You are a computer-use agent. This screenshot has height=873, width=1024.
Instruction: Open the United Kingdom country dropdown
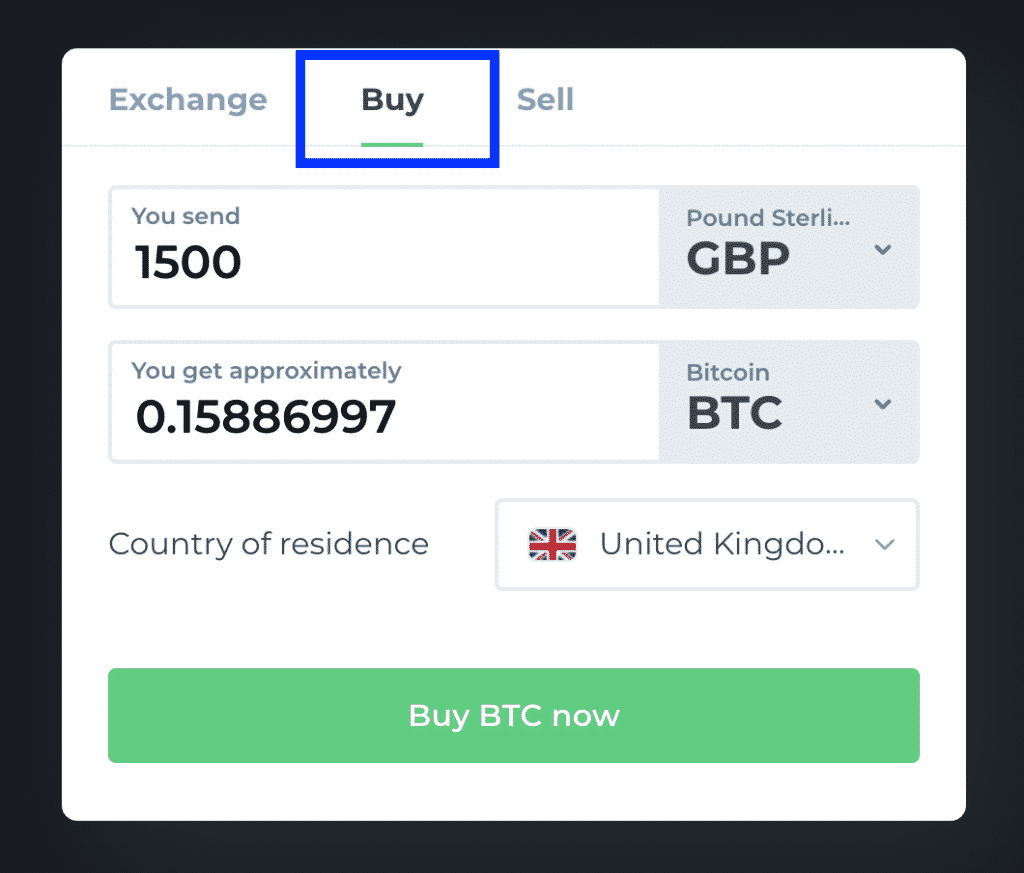tap(720, 544)
